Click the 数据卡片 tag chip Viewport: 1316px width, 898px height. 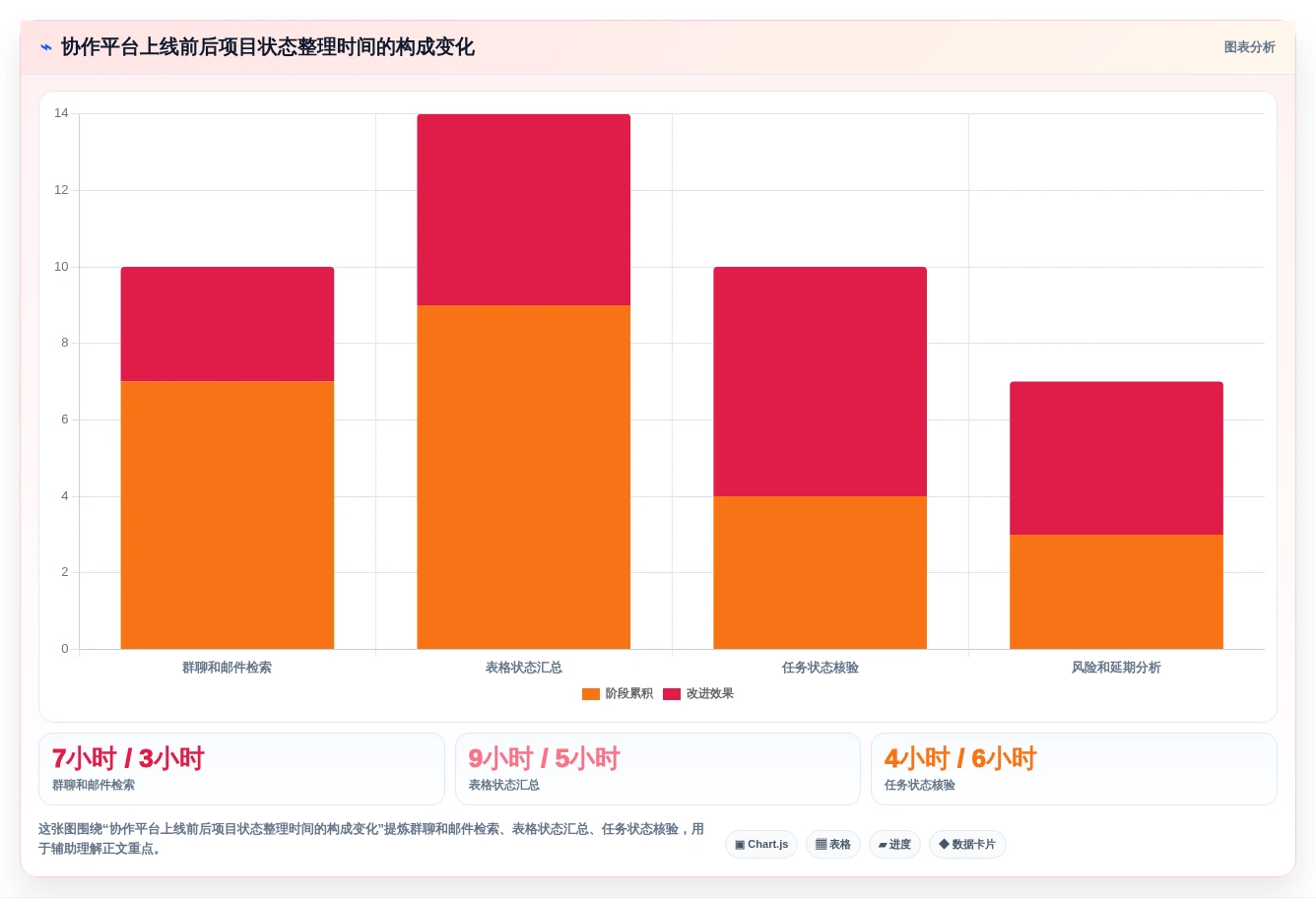967,845
